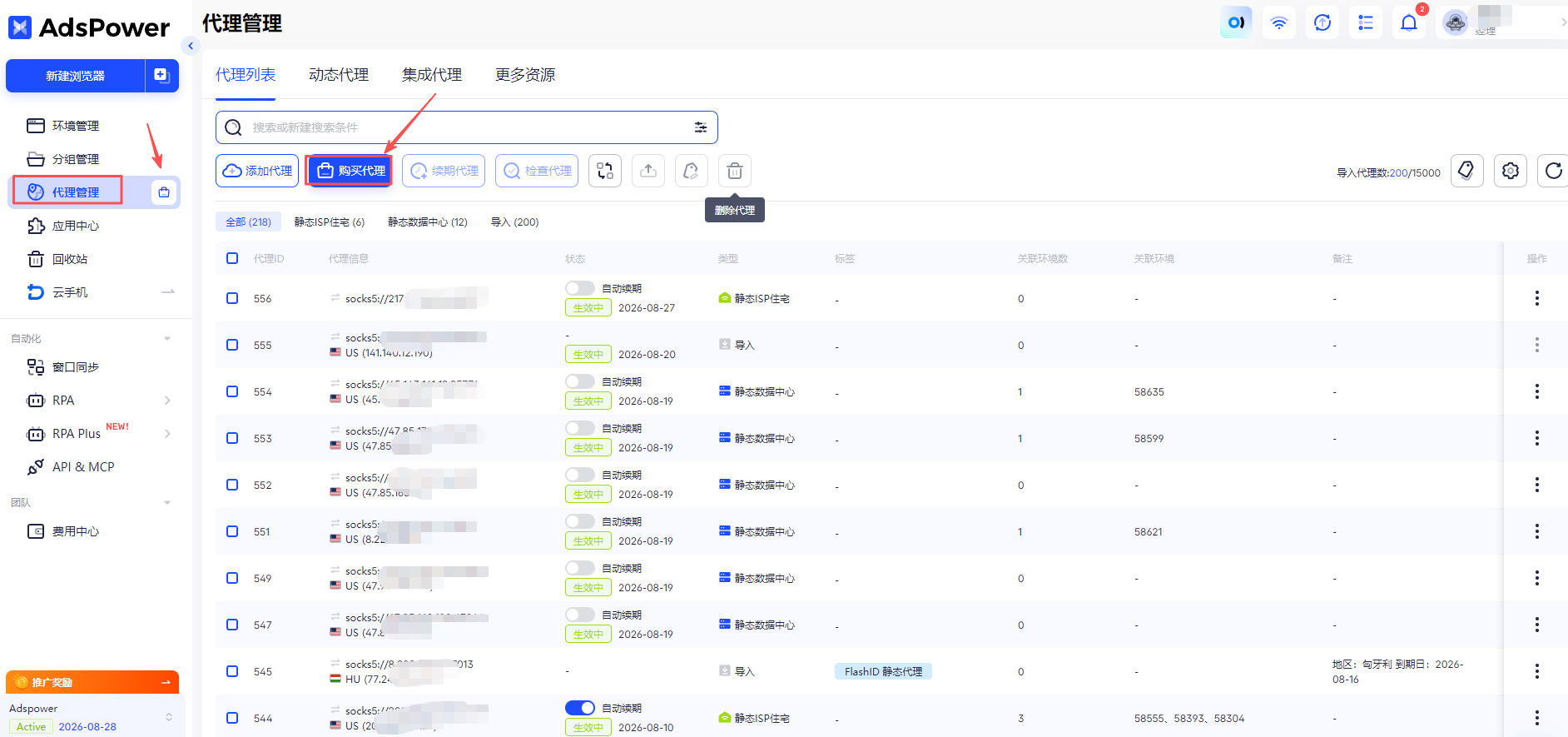Expand the RPA Plus submenu
The width and height of the screenshot is (1568, 737).
tap(167, 434)
